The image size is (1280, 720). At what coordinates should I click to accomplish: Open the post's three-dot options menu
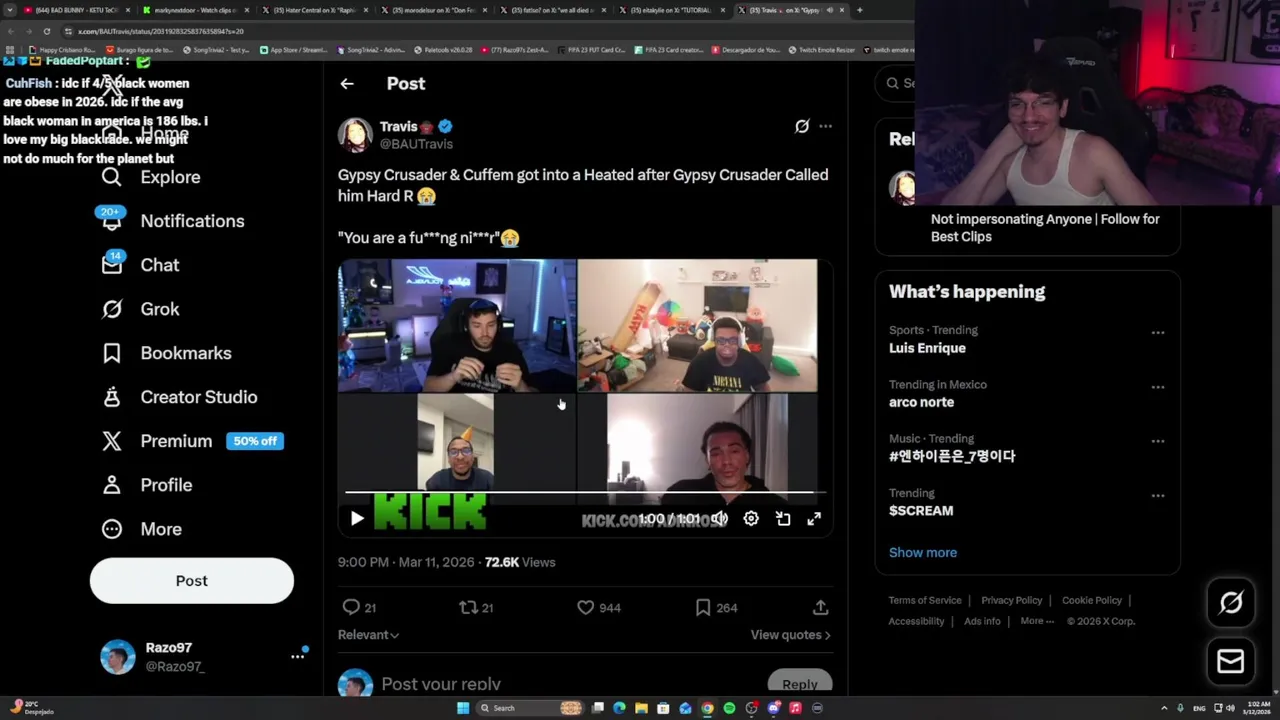pos(825,126)
